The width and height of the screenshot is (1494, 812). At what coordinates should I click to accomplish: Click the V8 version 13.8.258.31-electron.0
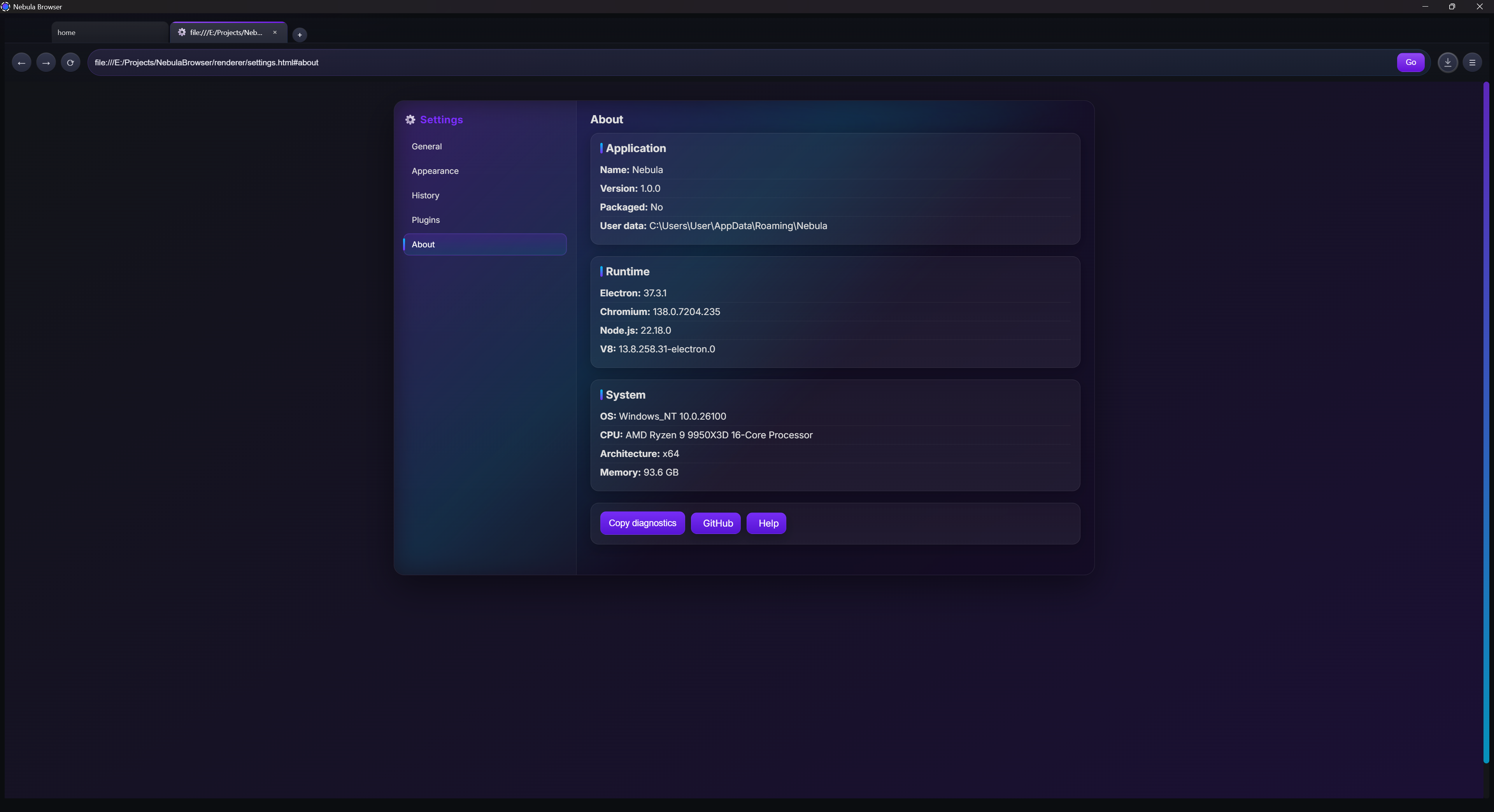666,349
